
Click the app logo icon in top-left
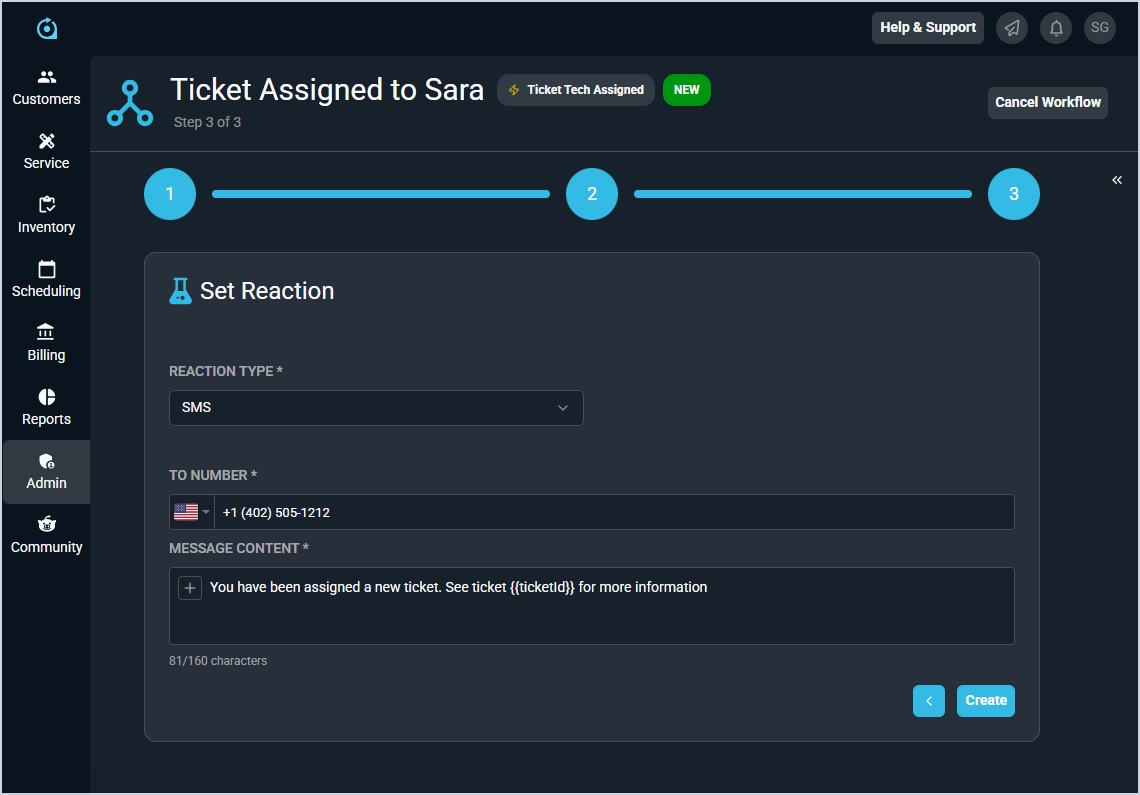tap(47, 29)
